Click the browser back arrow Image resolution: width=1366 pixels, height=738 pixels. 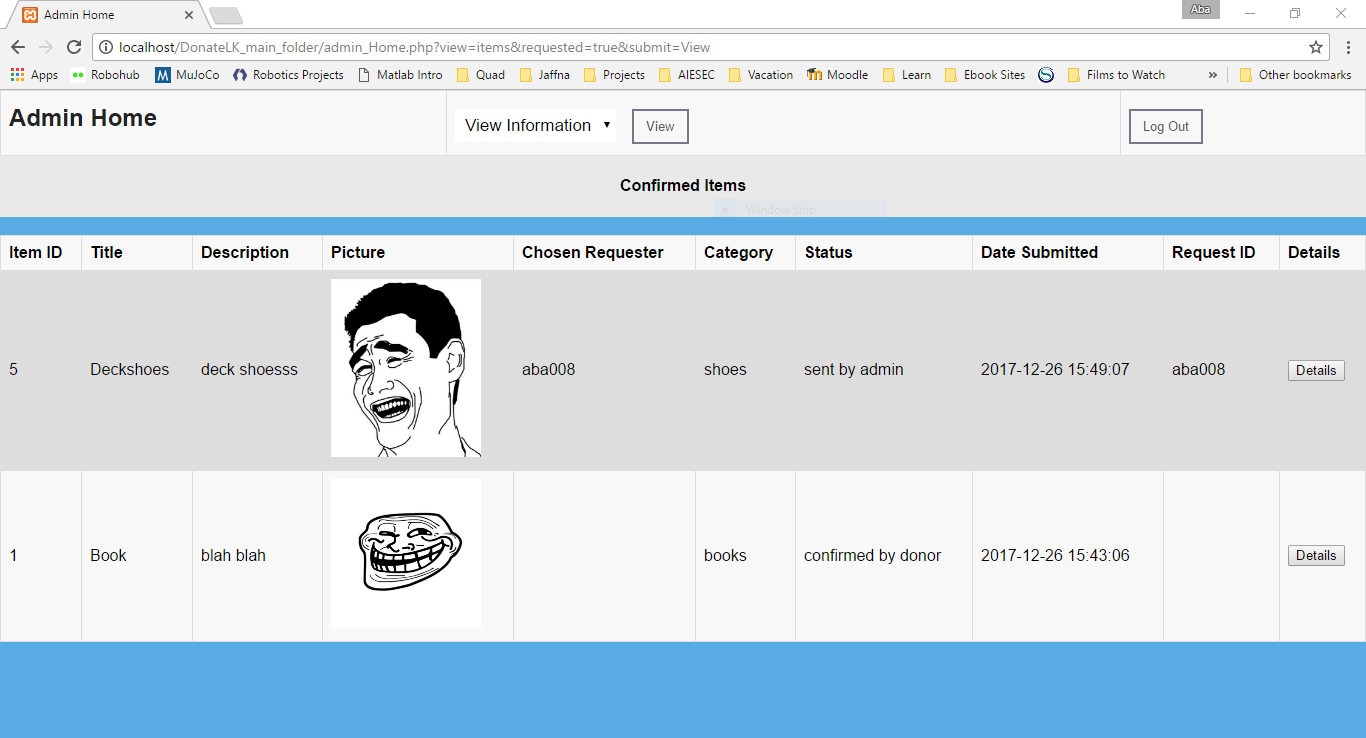coord(18,47)
